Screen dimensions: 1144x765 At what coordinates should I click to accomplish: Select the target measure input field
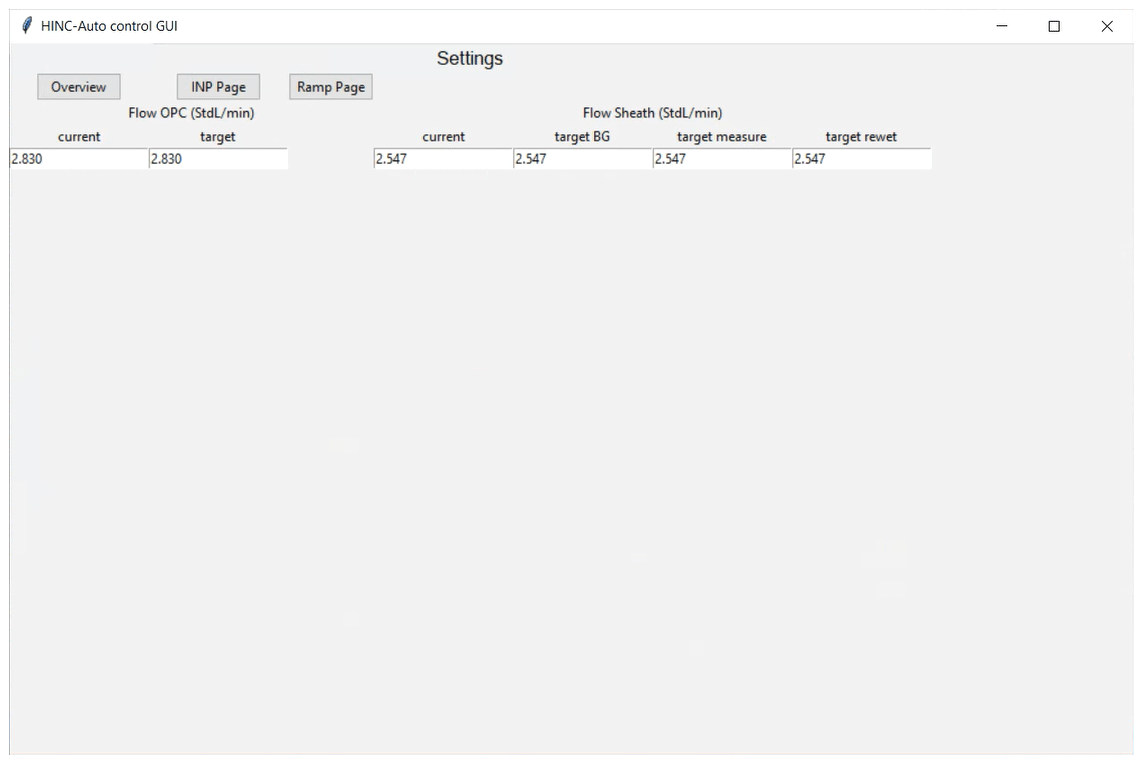[722, 158]
